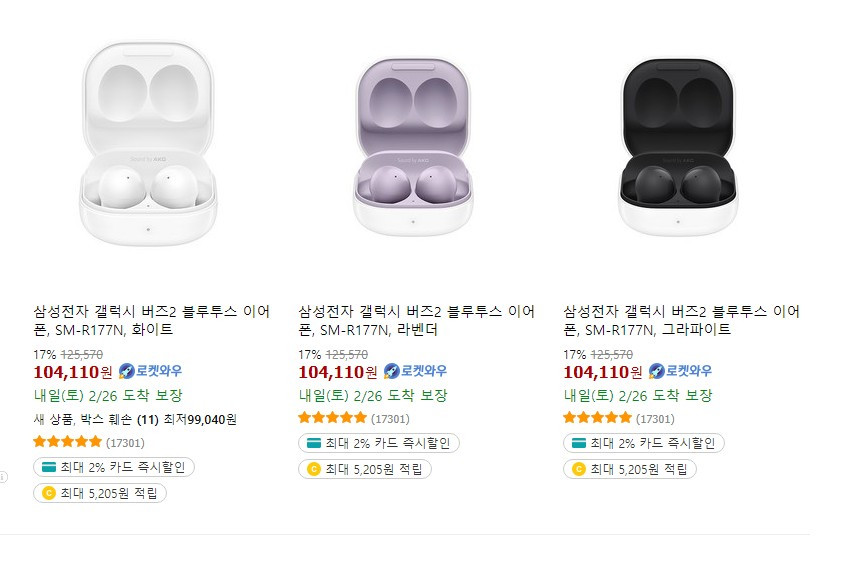The height and width of the screenshot is (562, 850).
Task: Click the coin icon on the graphite item's reward badge
Action: 579,469
